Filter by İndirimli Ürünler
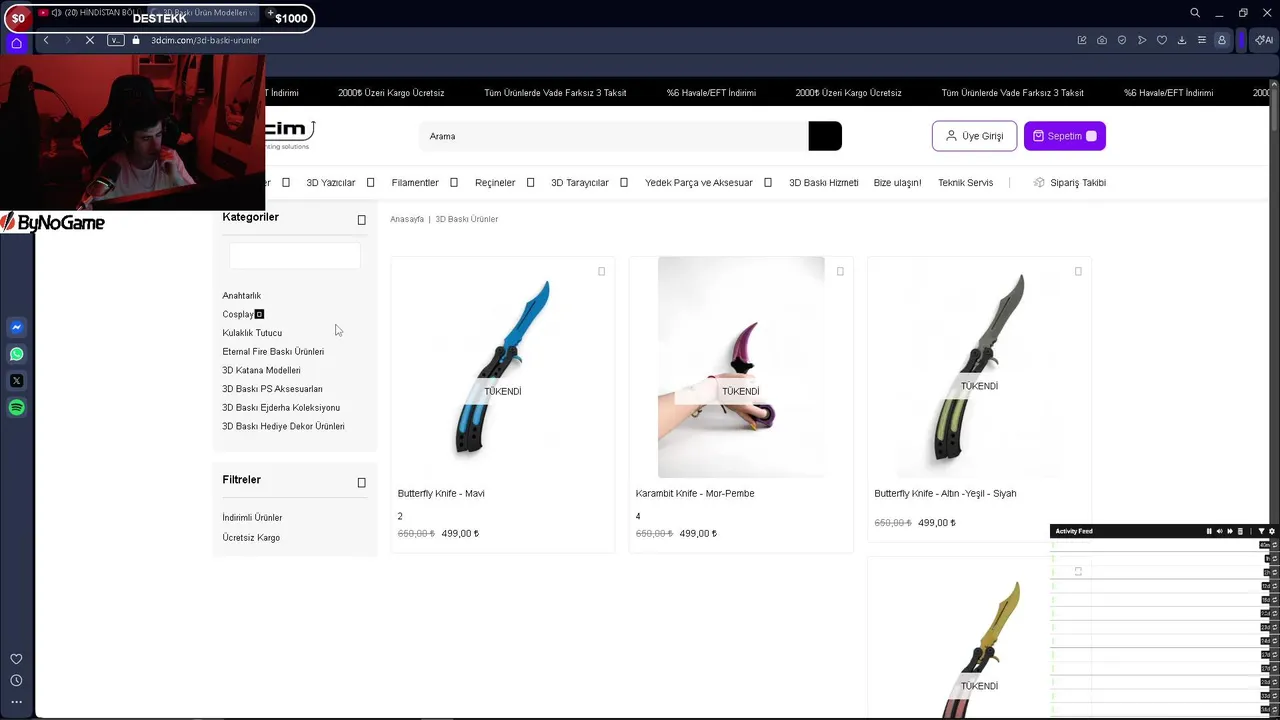 (x=252, y=518)
